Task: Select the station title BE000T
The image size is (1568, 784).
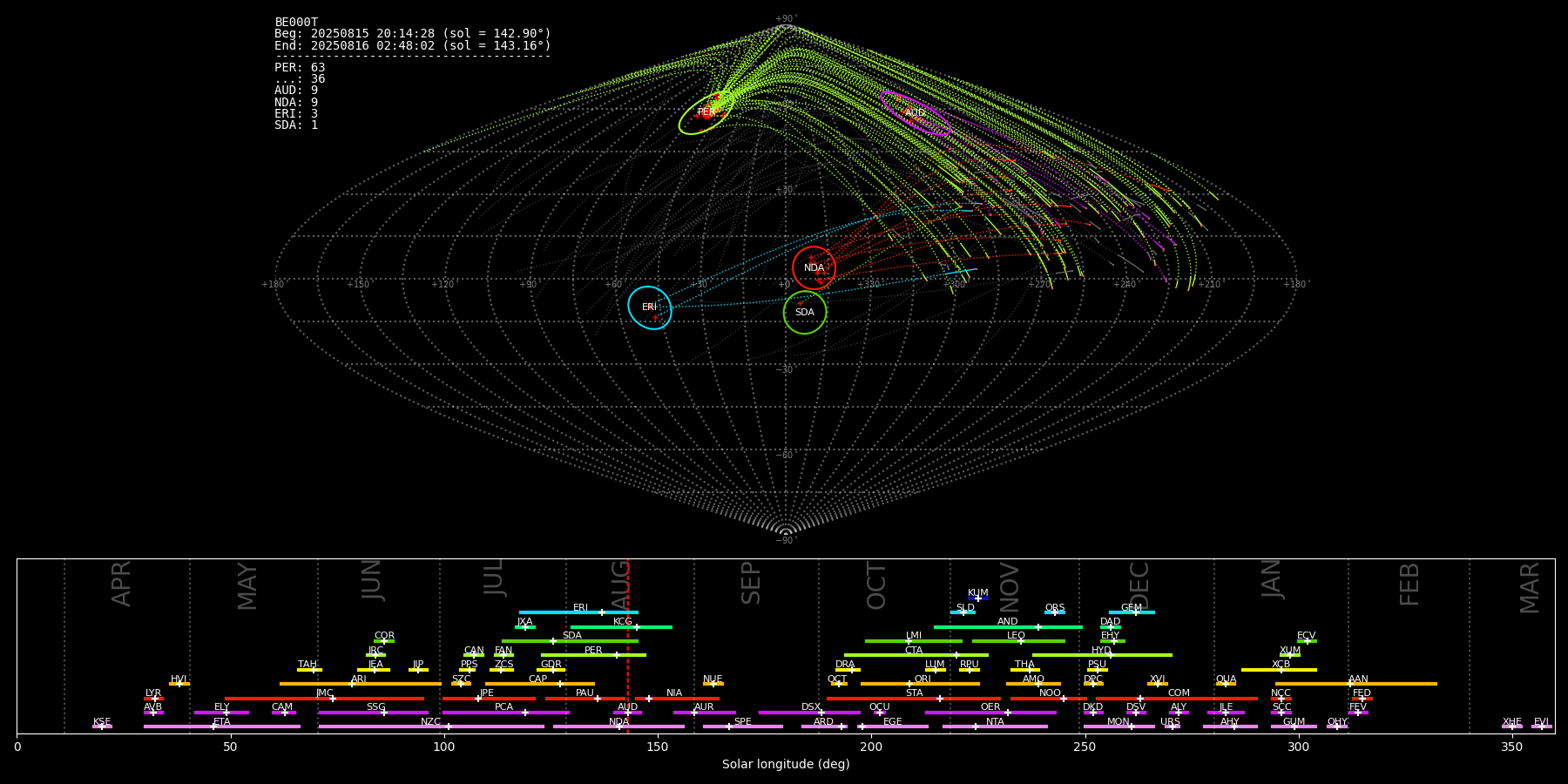Action: point(296,23)
